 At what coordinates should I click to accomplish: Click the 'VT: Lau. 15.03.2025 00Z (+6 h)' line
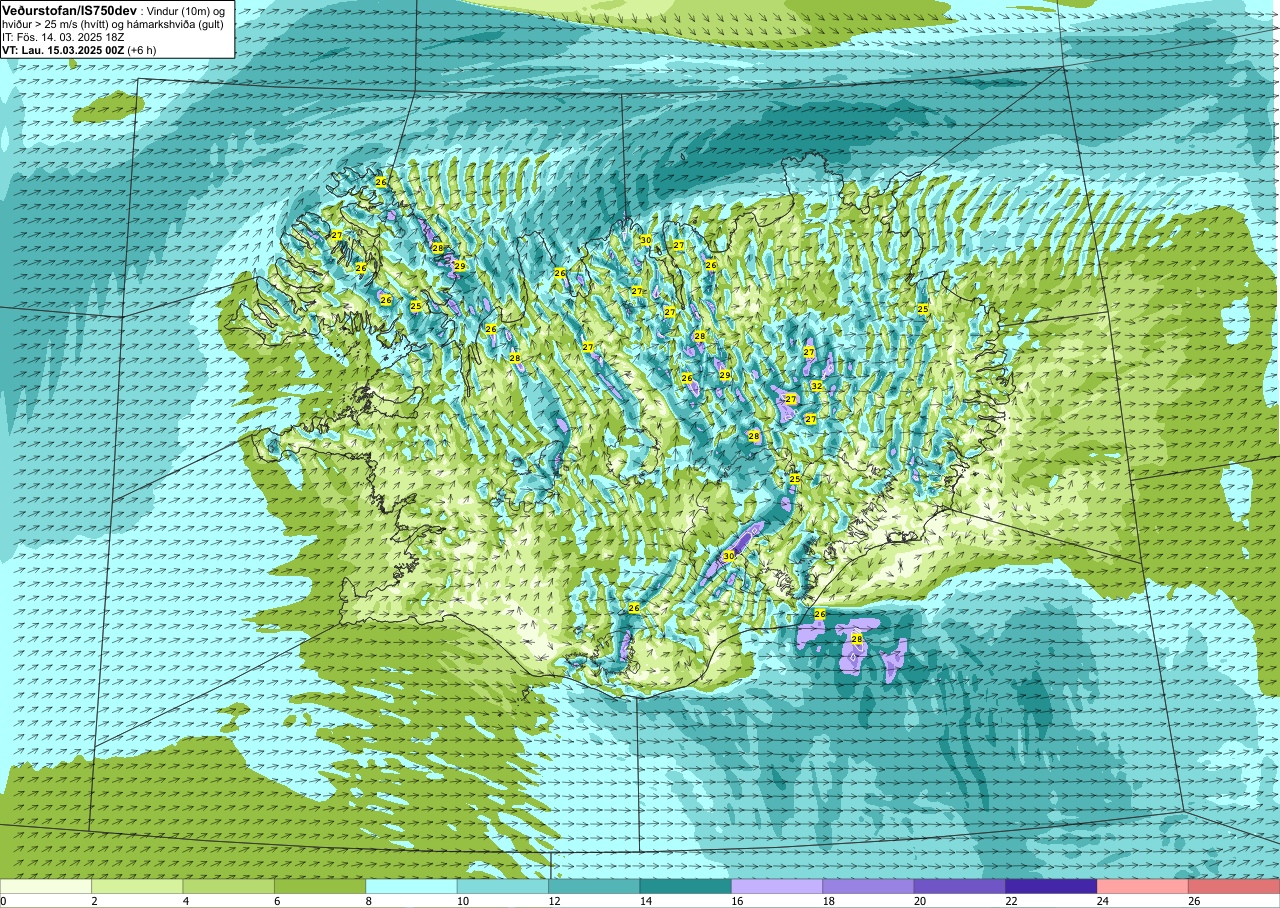78,49
